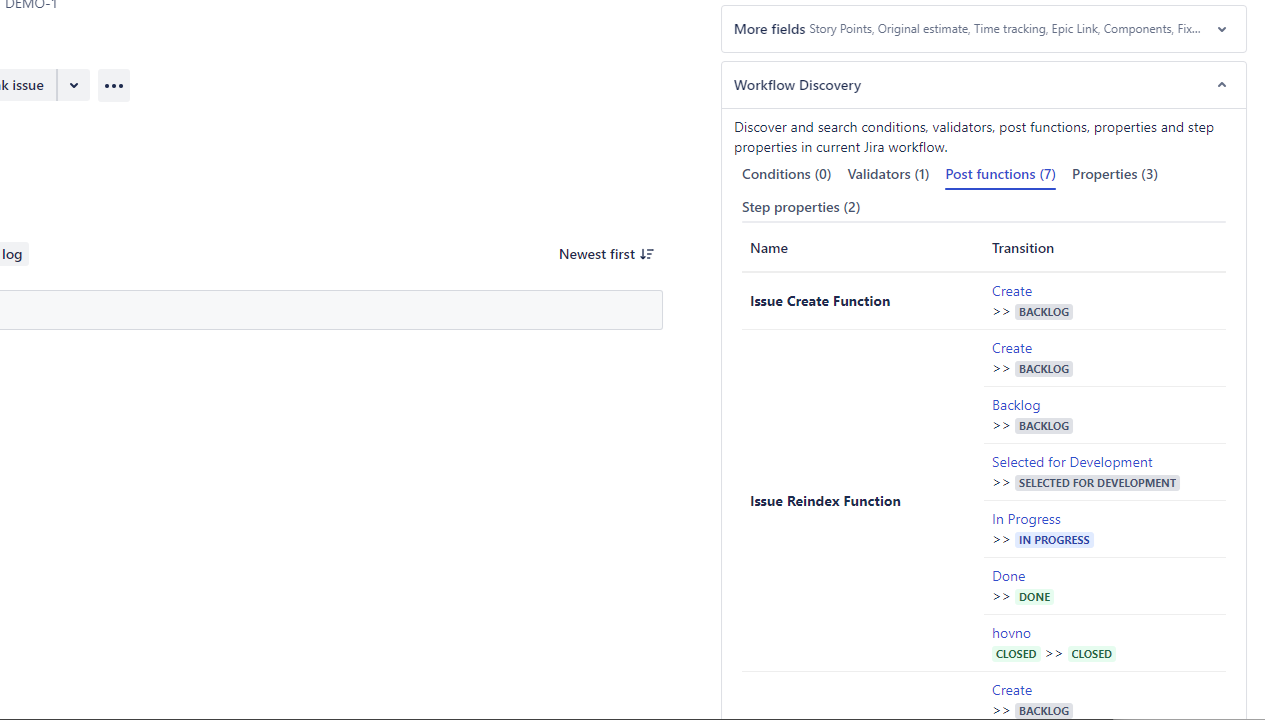The image size is (1265, 720).
Task: Open the Backlog transition link
Action: 1015,405
